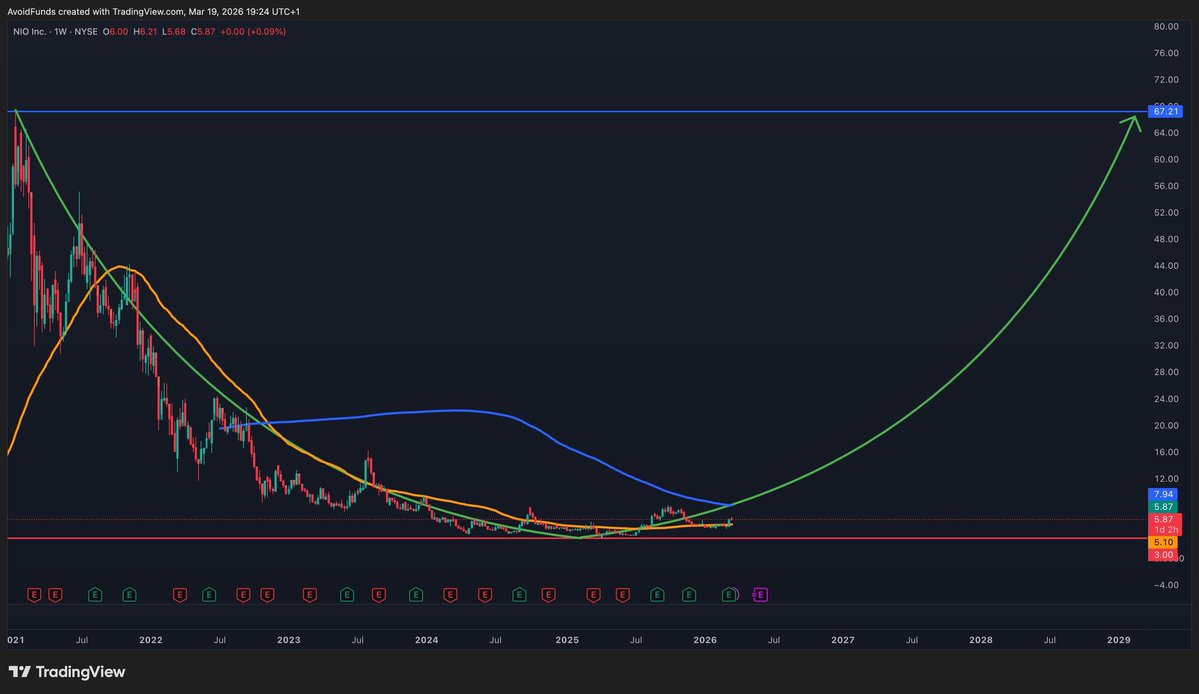Click the leftmost red earnings marker
Screen dimensions: 1199x694
point(34,595)
